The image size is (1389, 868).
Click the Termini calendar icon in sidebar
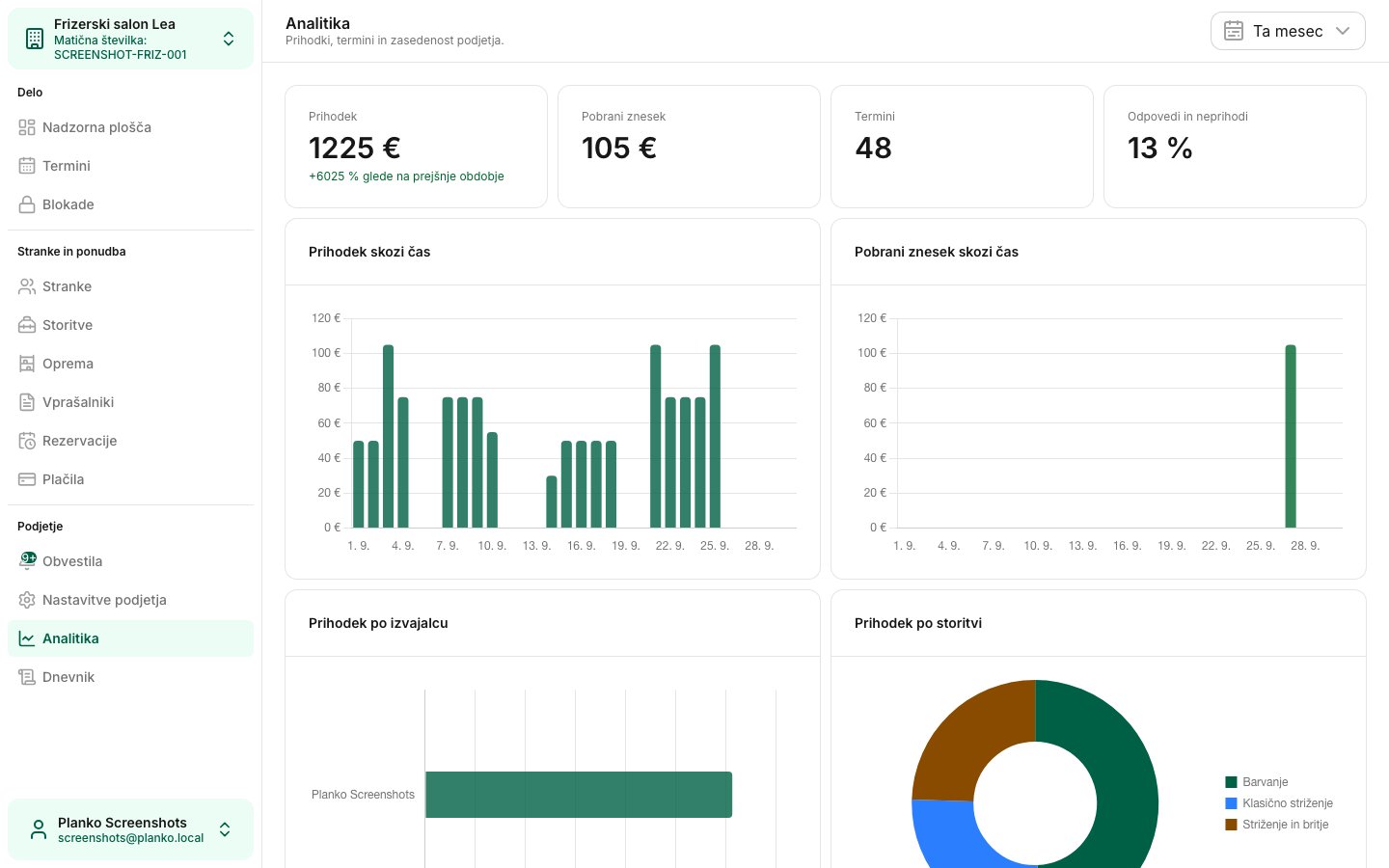(x=27, y=166)
